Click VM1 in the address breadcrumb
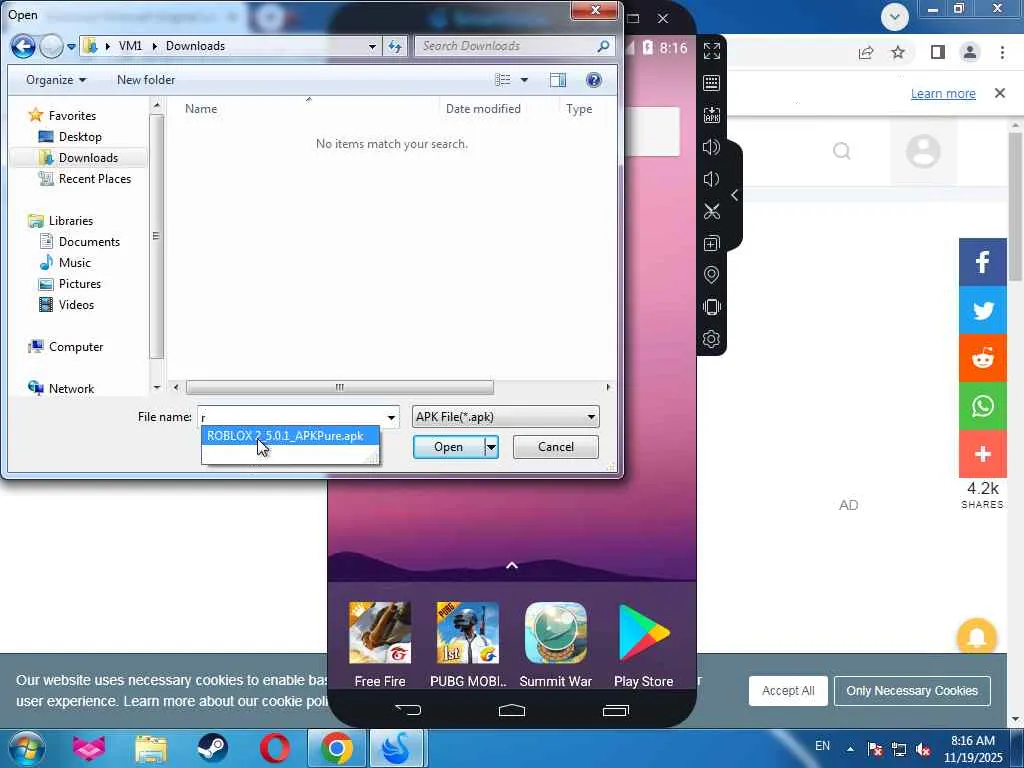 [x=130, y=46]
